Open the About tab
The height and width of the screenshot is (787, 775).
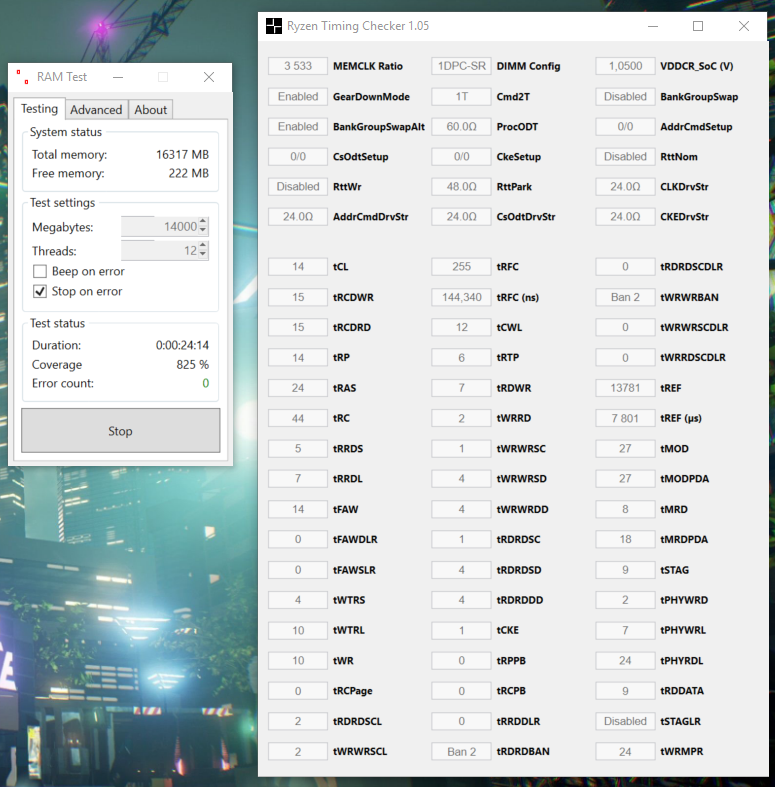pos(151,110)
